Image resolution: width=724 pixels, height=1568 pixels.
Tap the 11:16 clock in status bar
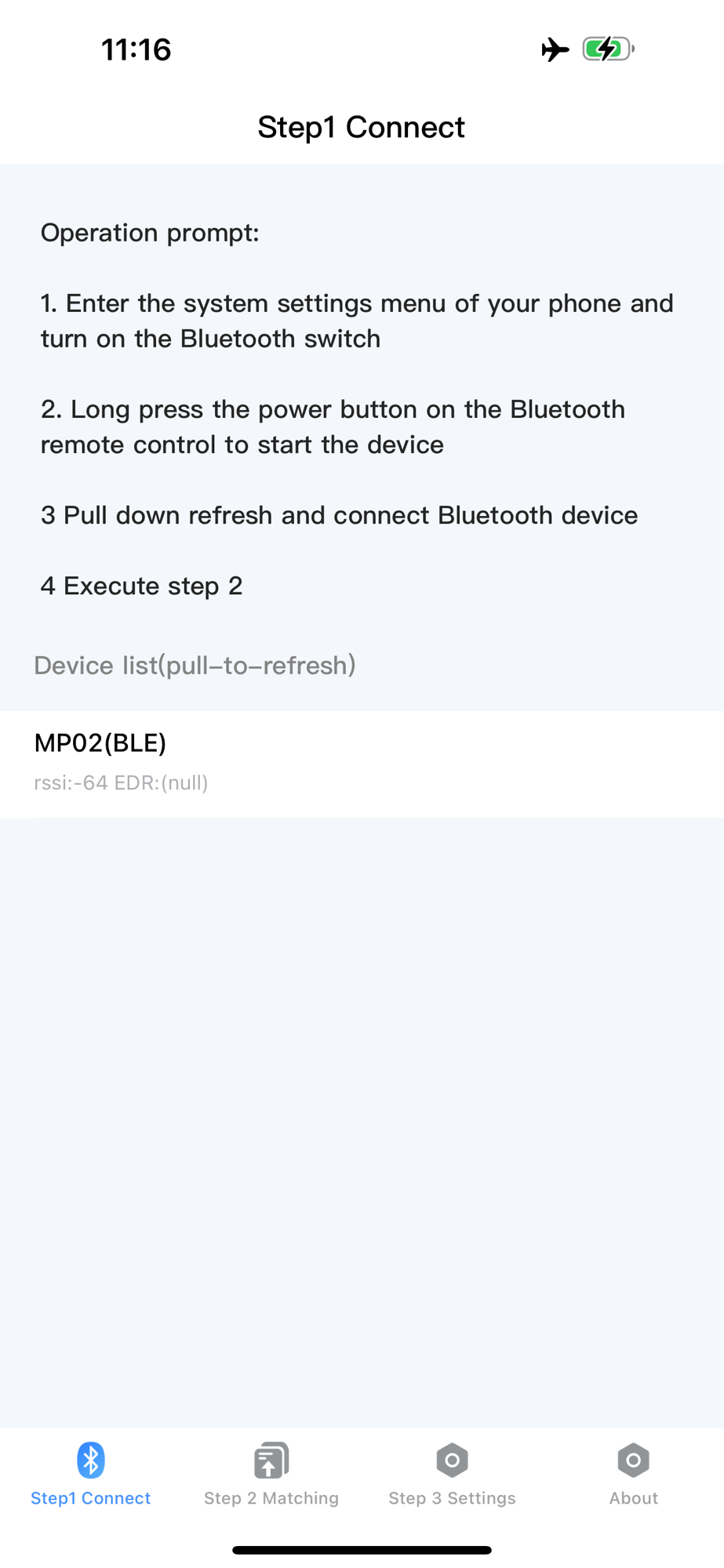[136, 49]
